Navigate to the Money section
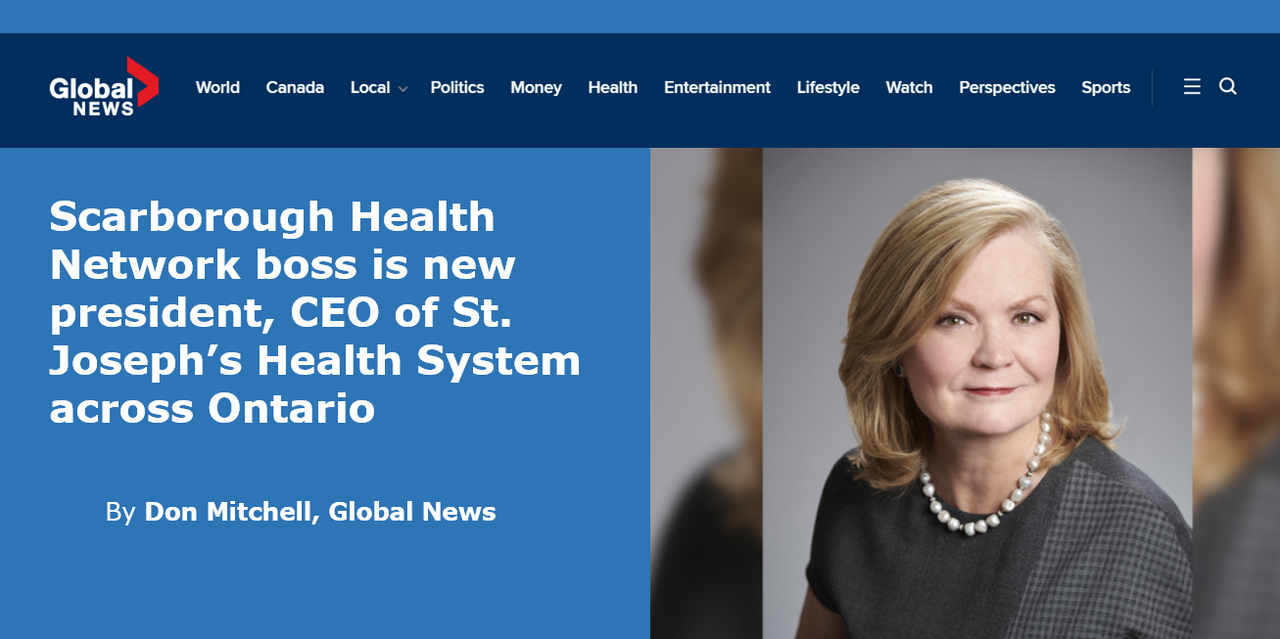The height and width of the screenshot is (639, 1280). (536, 88)
